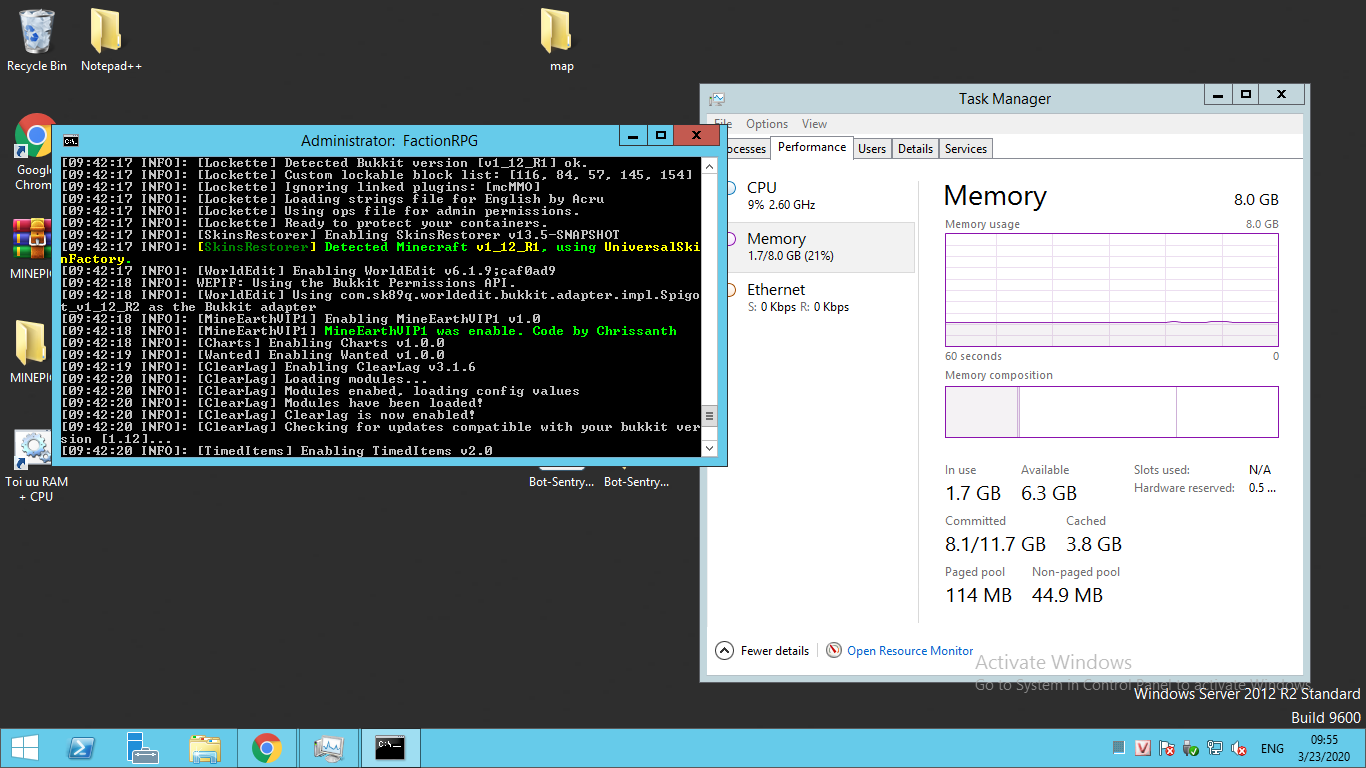Switch to the Users tab

[x=872, y=149]
